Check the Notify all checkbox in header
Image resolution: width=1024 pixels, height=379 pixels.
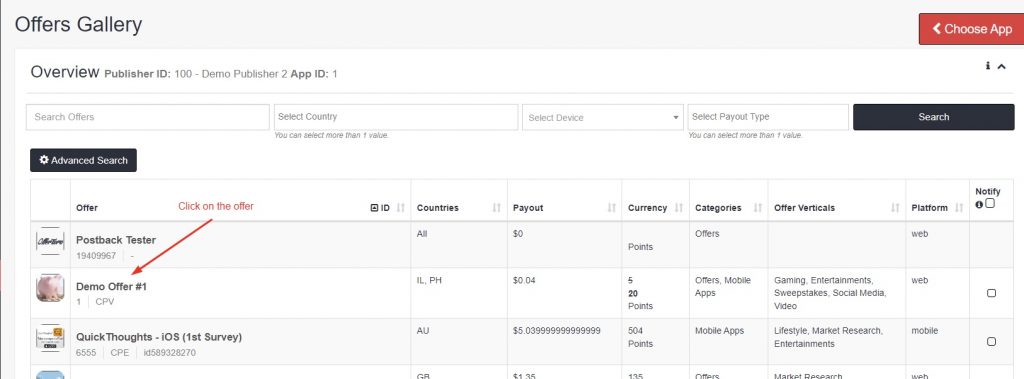tap(990, 203)
